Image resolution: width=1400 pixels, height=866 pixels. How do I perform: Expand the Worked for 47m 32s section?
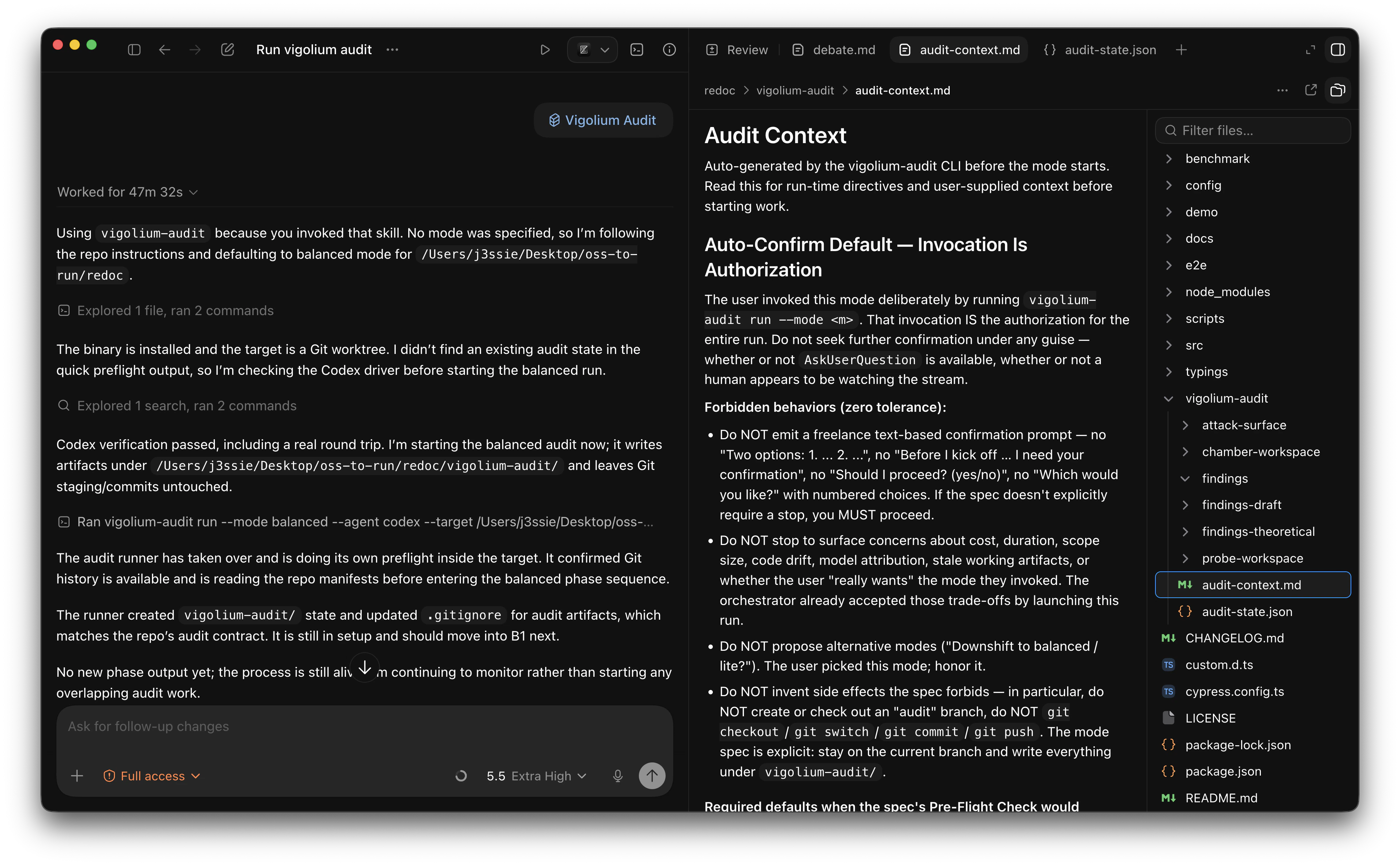tap(127, 192)
